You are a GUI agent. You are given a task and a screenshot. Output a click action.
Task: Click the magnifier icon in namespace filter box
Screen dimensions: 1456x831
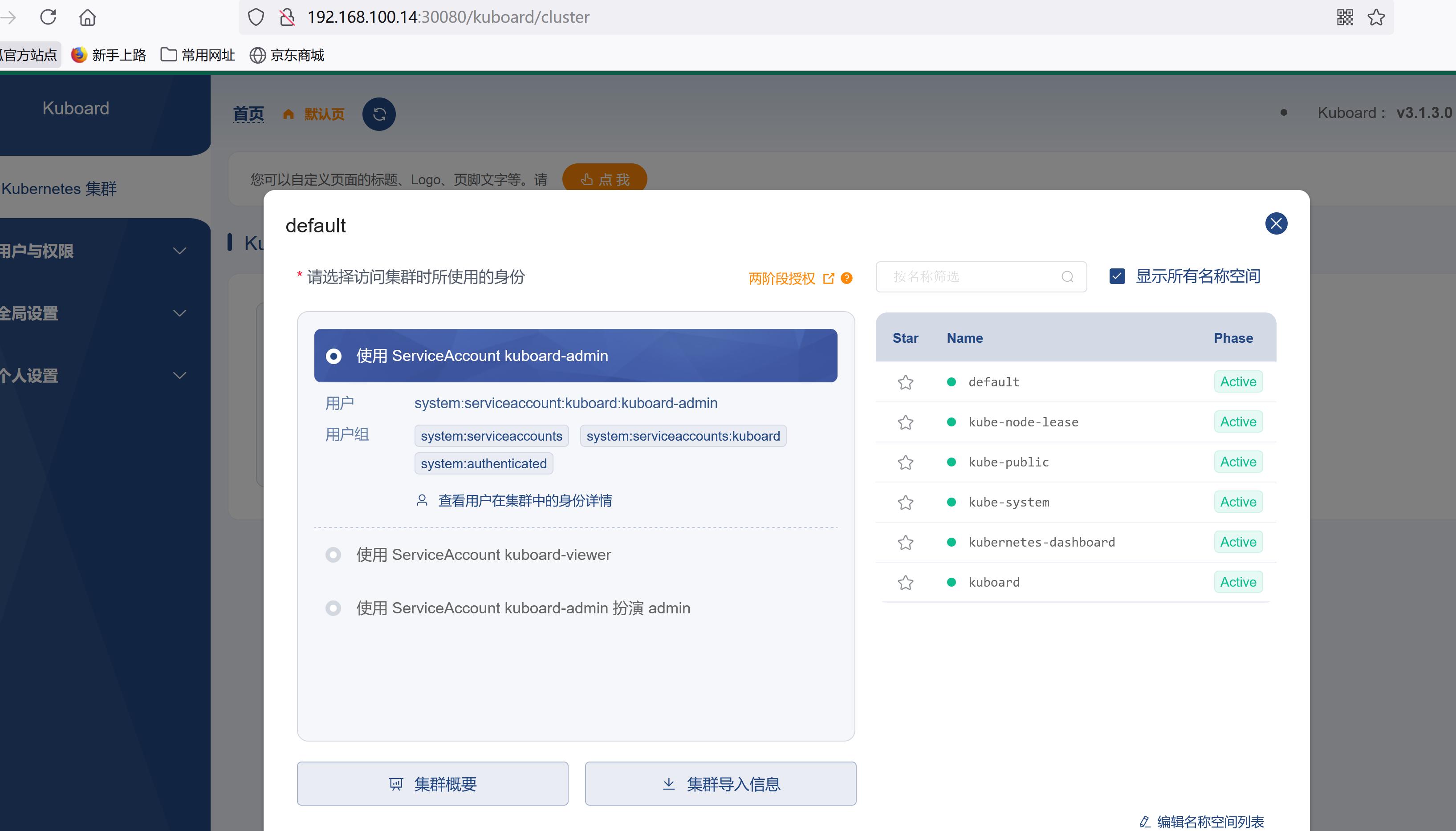[x=1067, y=277]
